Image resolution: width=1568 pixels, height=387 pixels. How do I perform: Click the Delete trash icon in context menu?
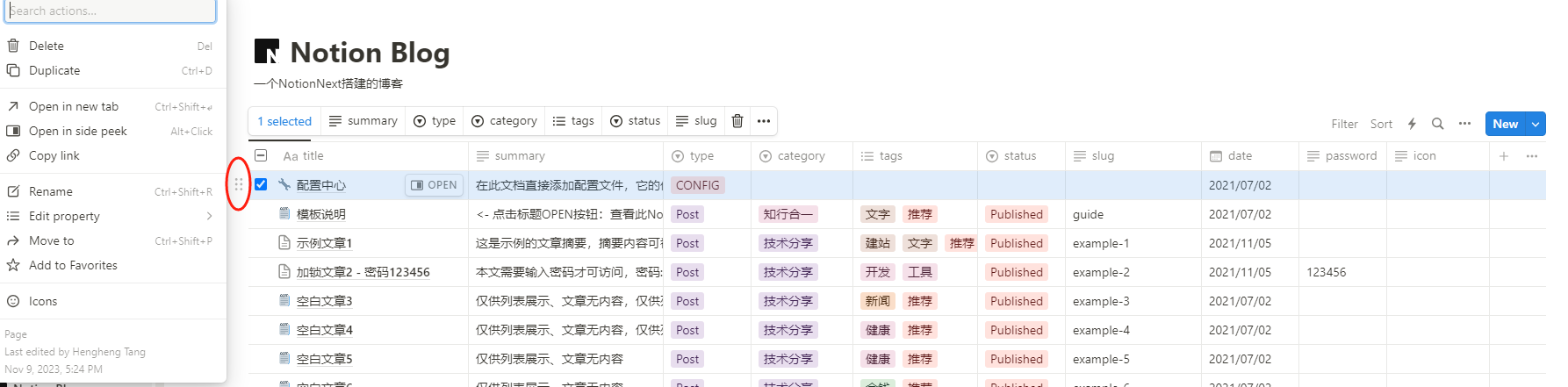[x=13, y=46]
